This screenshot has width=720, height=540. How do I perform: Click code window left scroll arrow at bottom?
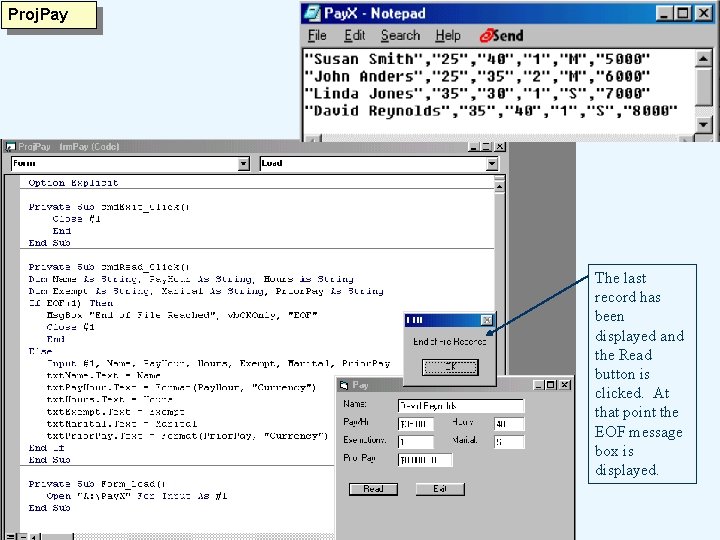(35, 536)
